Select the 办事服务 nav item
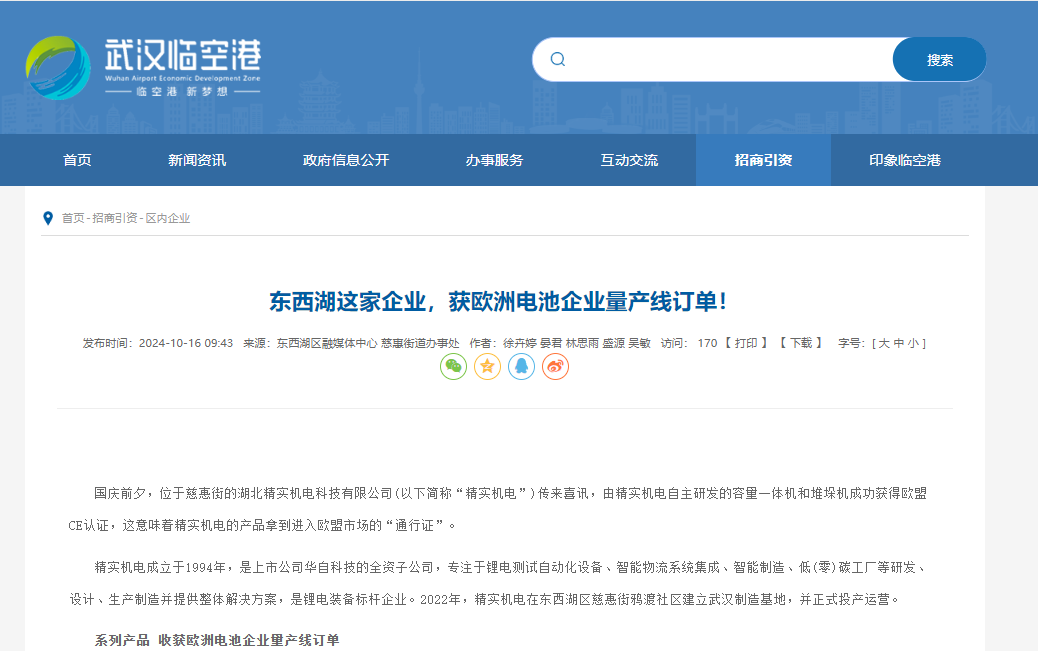 (494, 160)
